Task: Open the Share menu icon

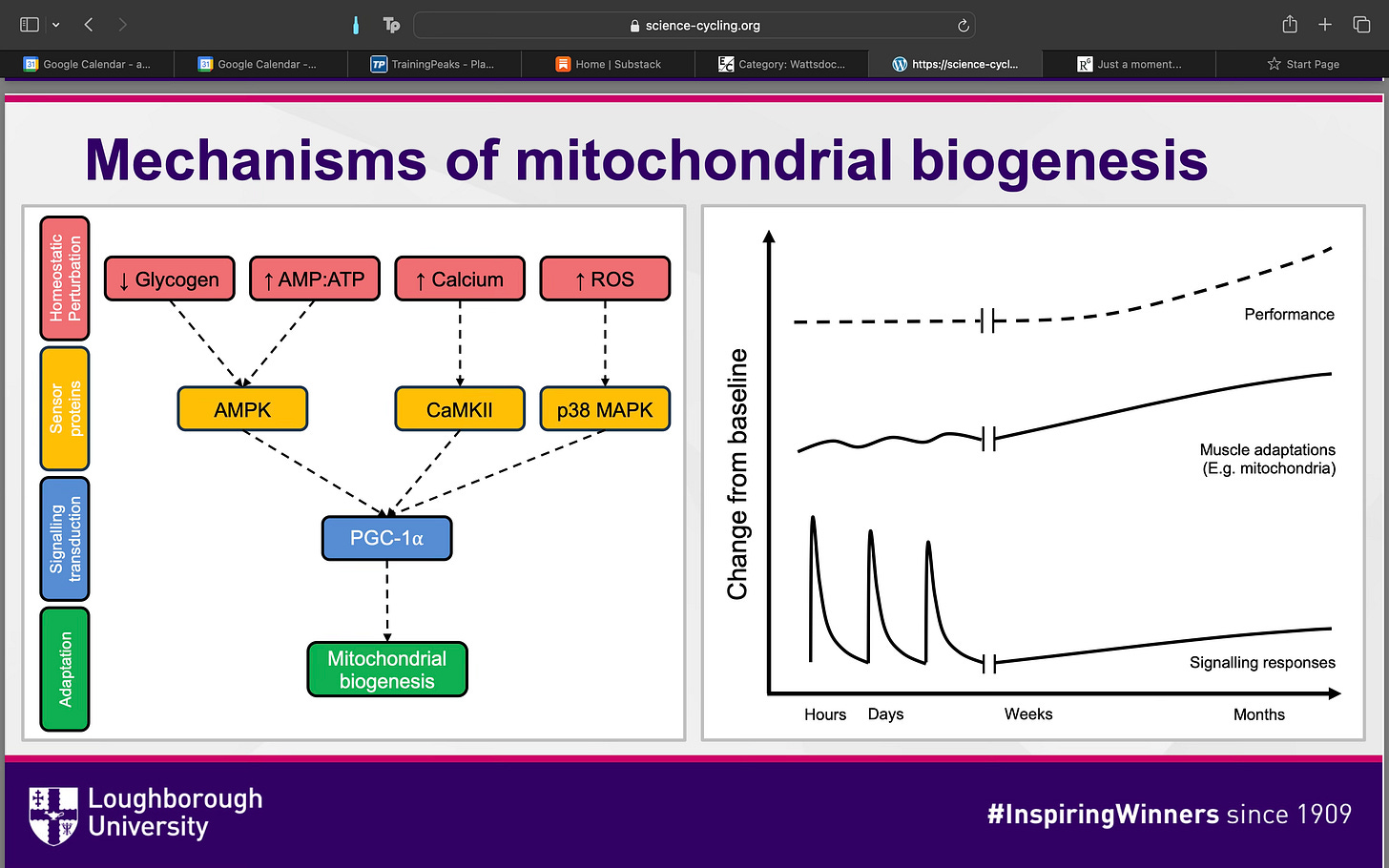Action: pyautogui.click(x=1290, y=25)
